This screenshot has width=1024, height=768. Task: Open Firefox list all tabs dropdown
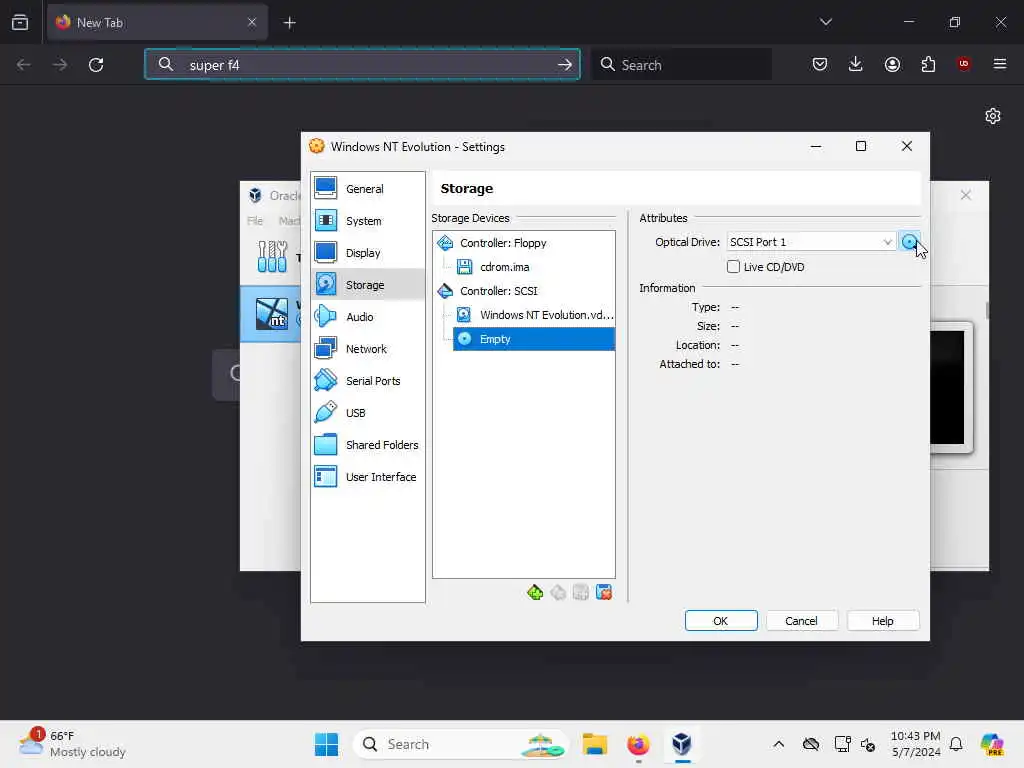[826, 22]
